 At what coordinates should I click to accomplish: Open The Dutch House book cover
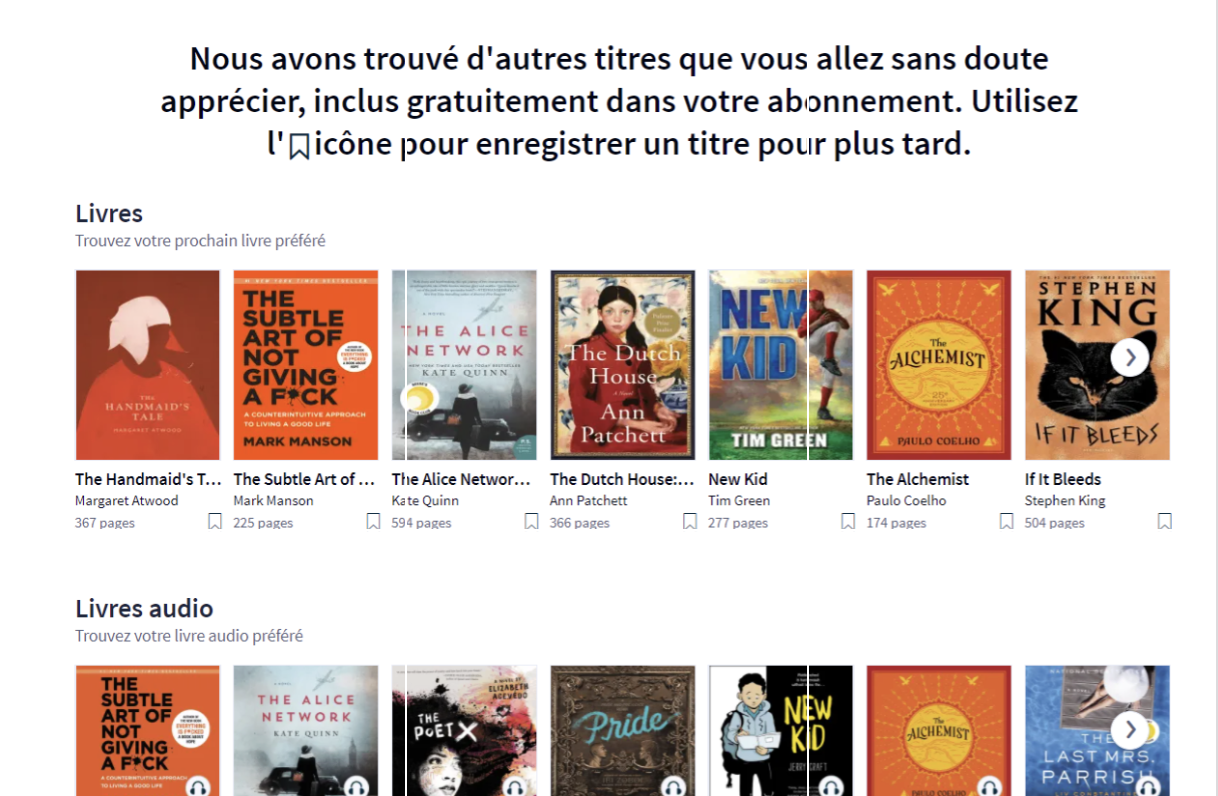pos(622,365)
